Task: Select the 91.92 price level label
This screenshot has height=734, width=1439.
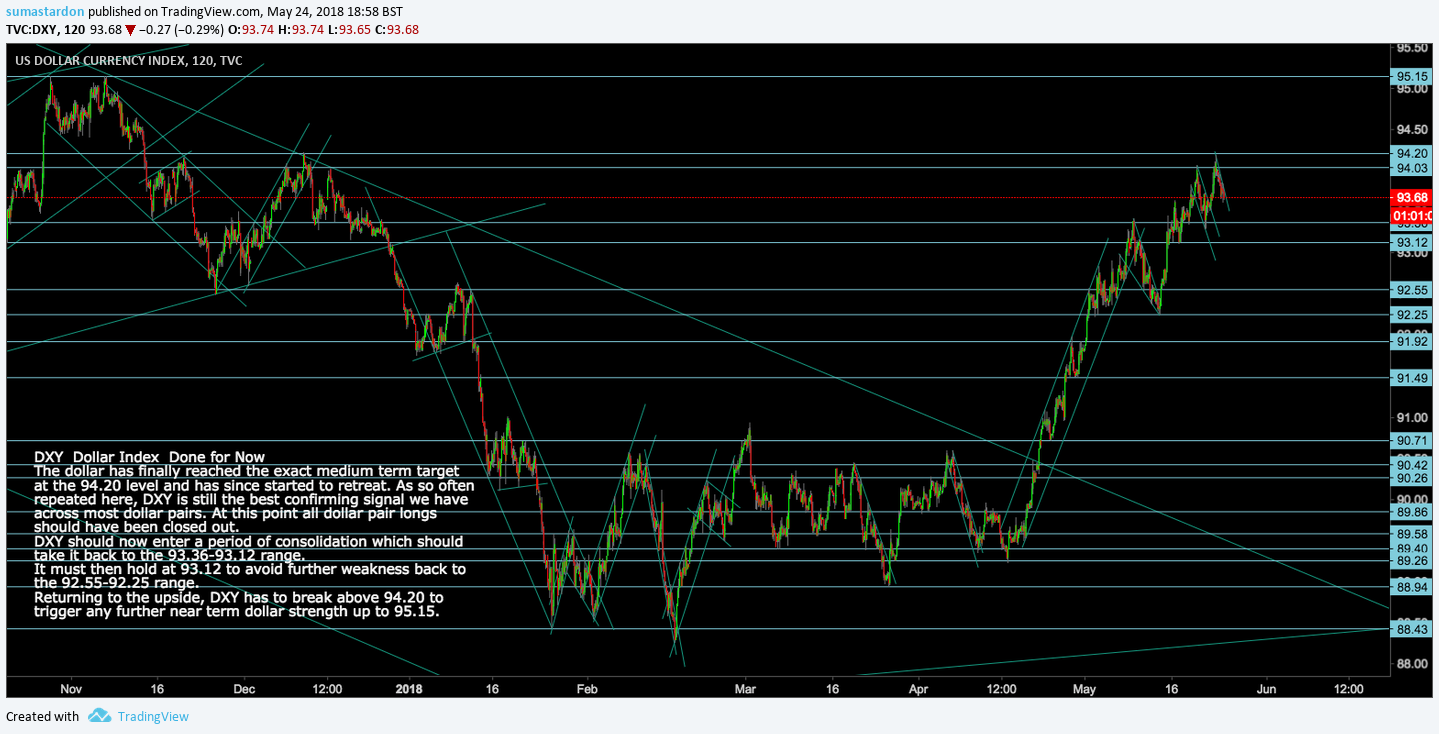Action: pyautogui.click(x=1412, y=341)
